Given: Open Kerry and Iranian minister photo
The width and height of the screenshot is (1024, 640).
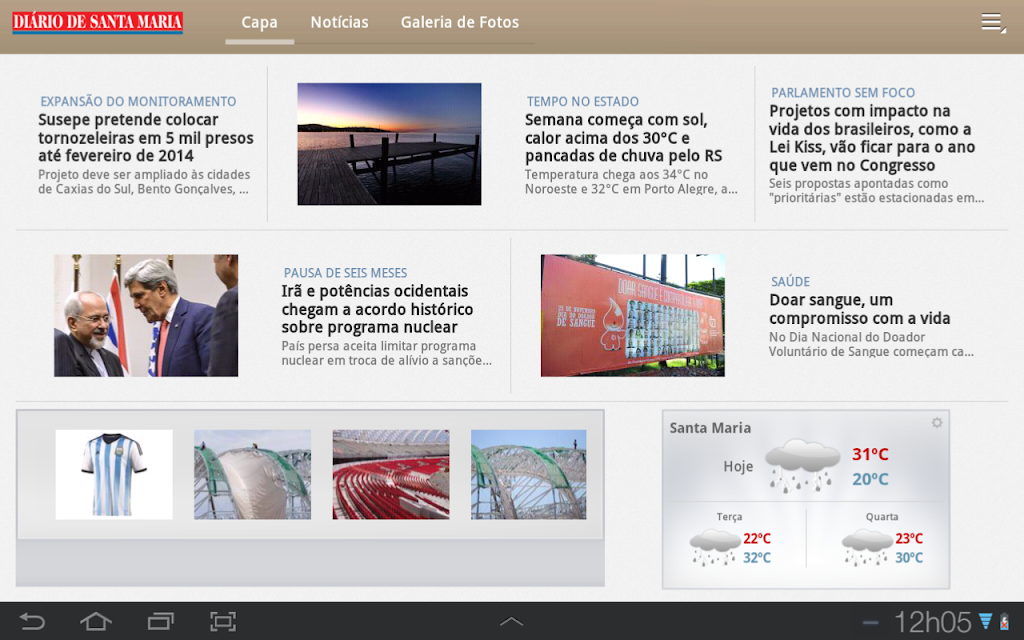Looking at the screenshot, I should [146, 315].
